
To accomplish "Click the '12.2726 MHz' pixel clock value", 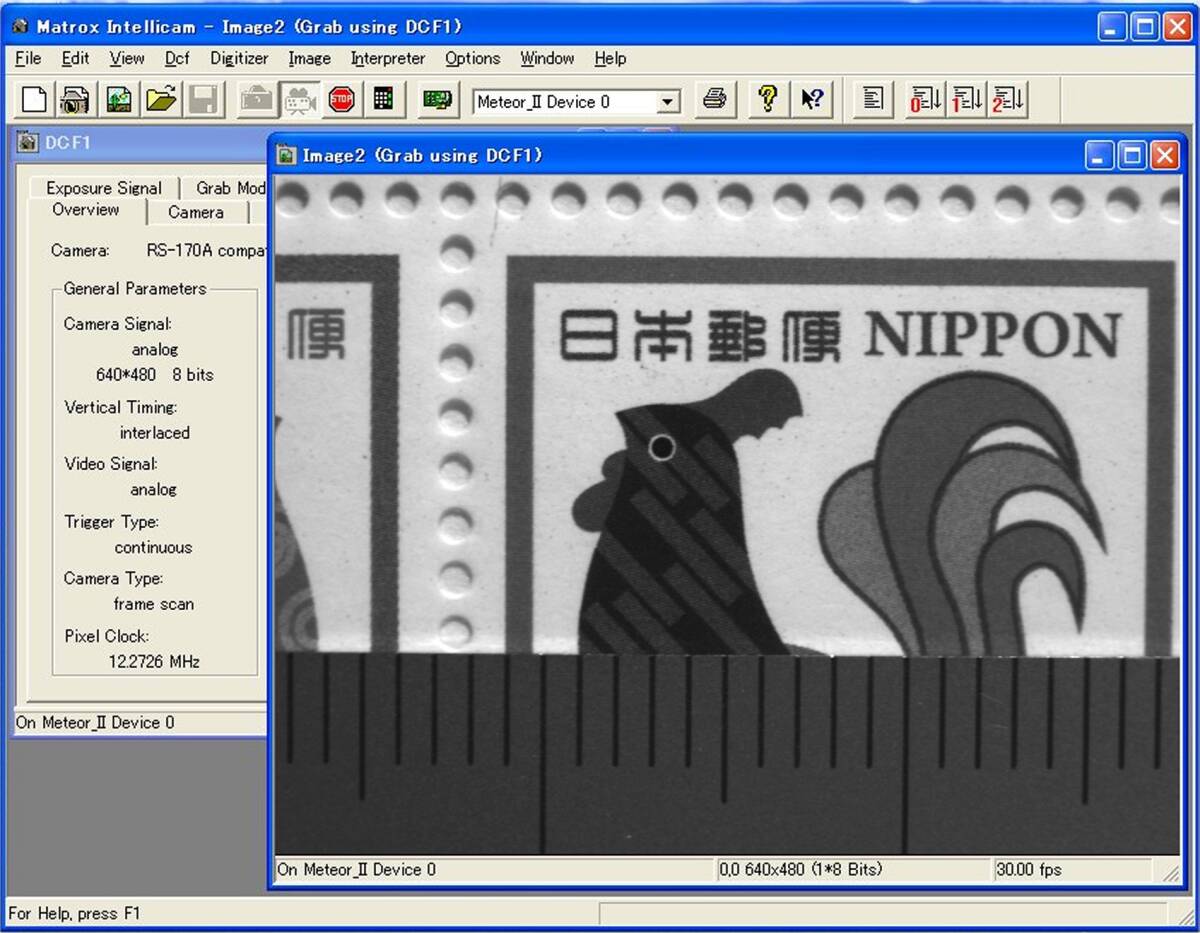I will 154,662.
